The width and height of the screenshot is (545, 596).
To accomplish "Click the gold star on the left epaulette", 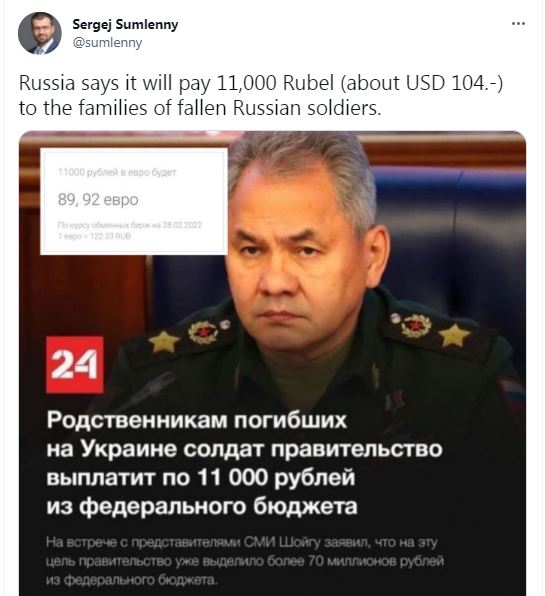I will click(164, 341).
